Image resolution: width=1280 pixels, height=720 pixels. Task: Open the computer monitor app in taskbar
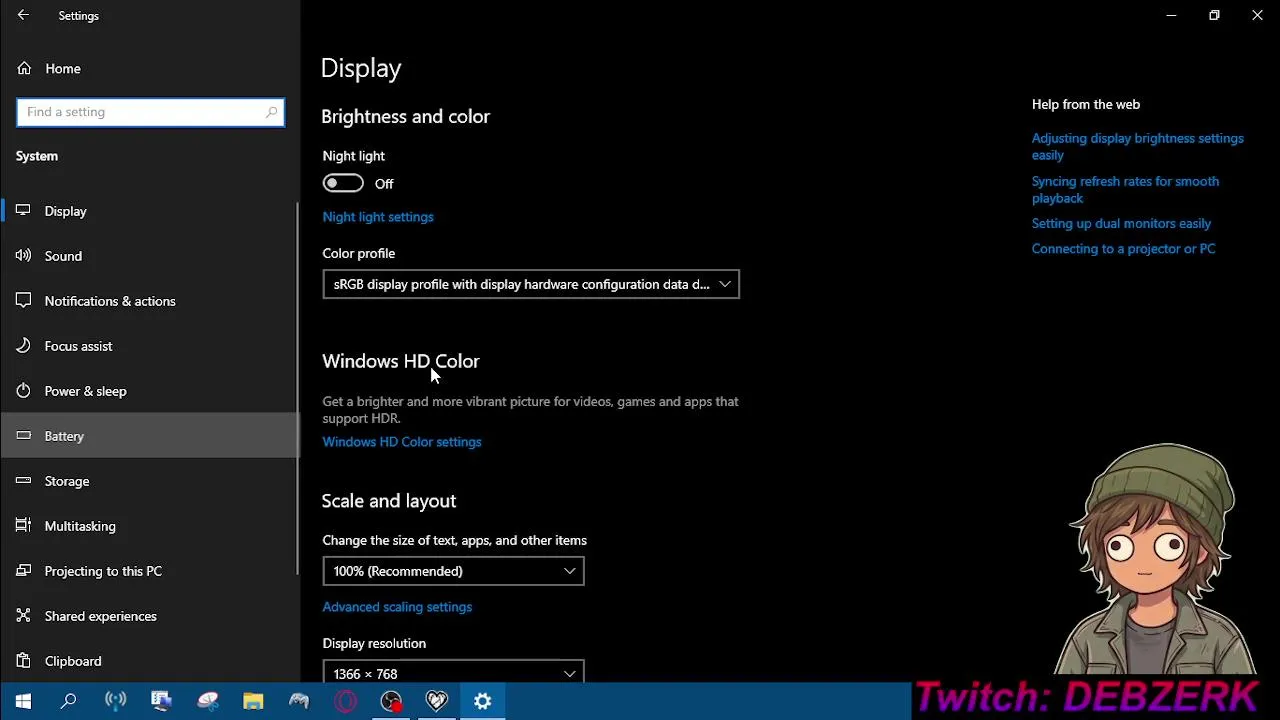161,702
